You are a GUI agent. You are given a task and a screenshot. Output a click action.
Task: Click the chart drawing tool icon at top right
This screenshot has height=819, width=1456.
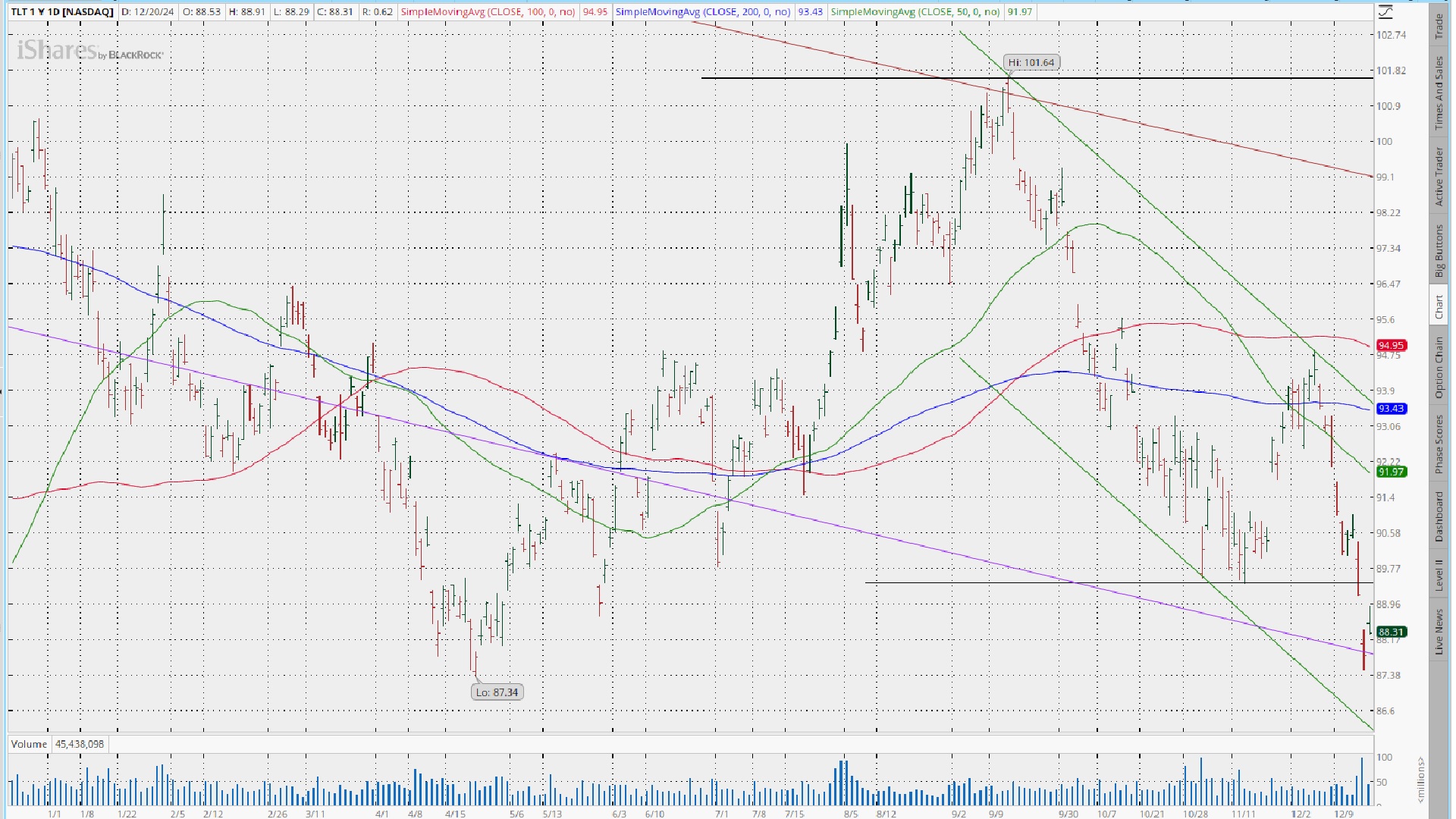pos(1385,11)
